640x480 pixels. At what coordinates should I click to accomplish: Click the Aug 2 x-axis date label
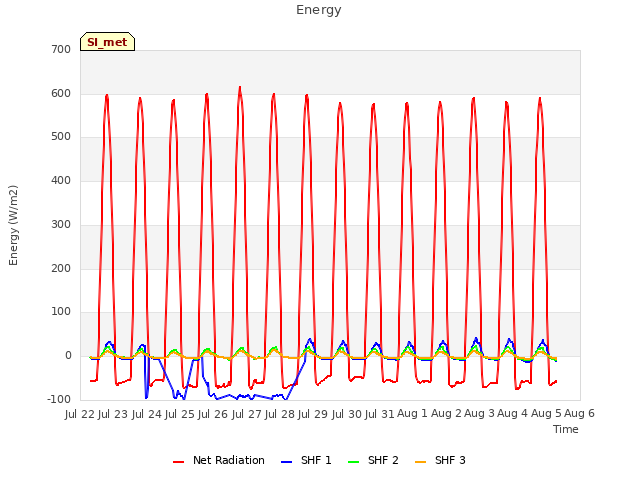point(446,413)
